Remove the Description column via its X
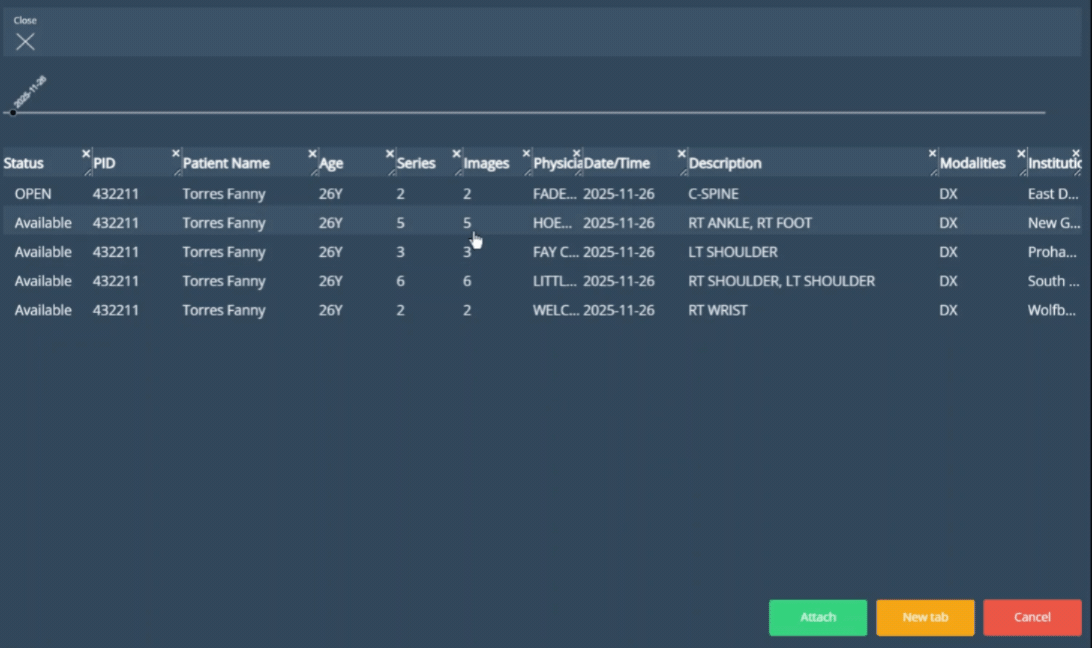The width and height of the screenshot is (1092, 648). pyautogui.click(x=933, y=154)
